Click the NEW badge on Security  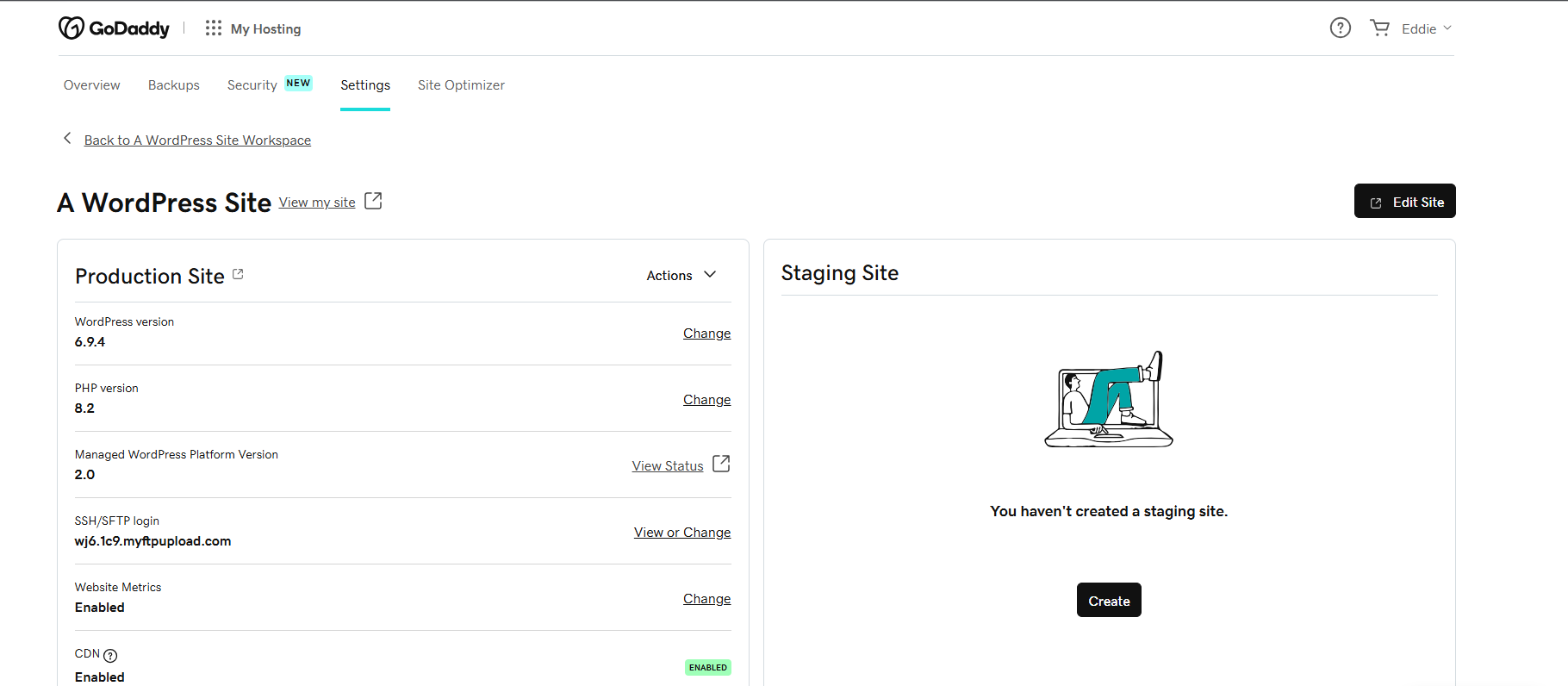tap(298, 83)
